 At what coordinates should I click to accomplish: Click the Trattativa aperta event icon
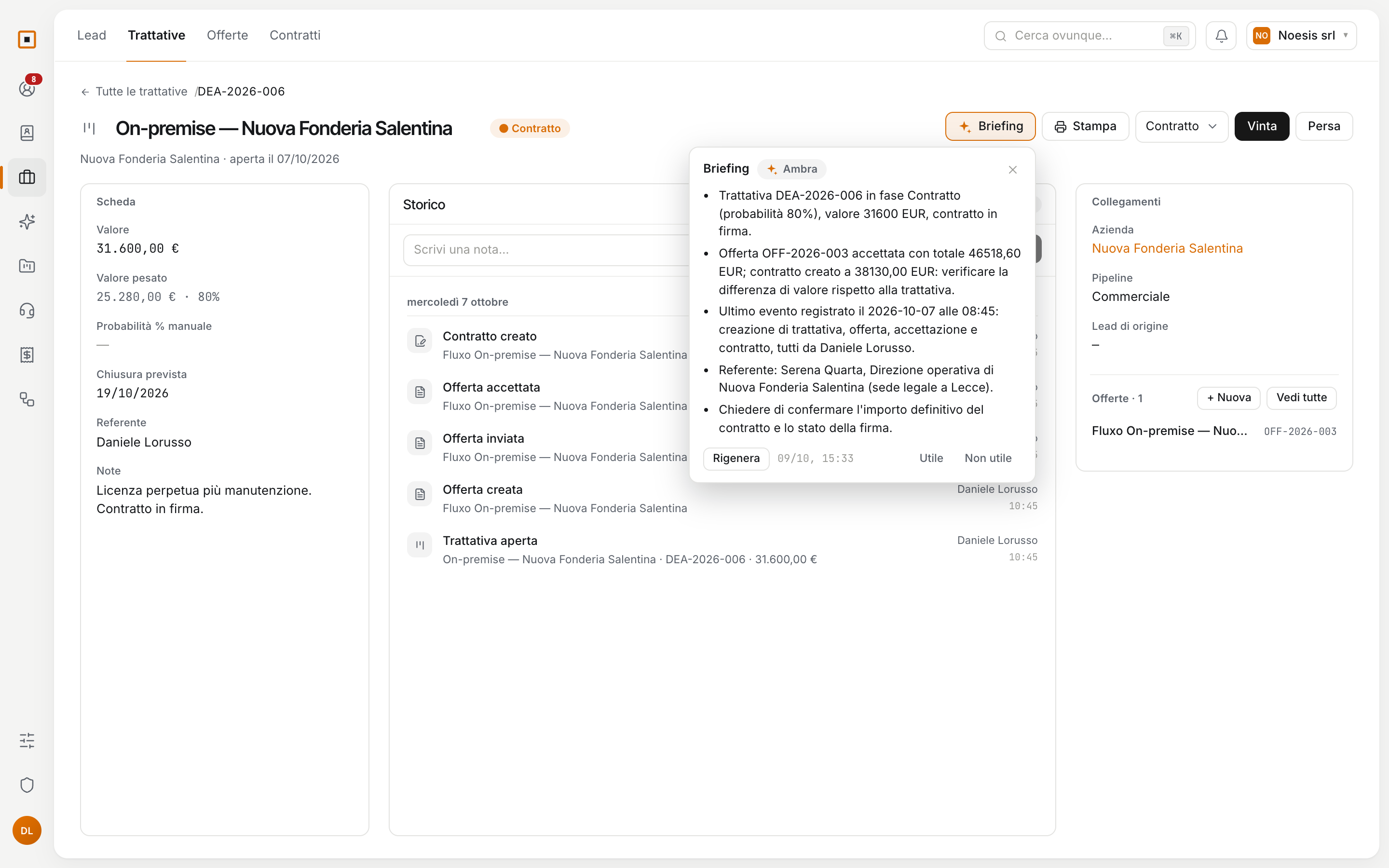pos(420,545)
